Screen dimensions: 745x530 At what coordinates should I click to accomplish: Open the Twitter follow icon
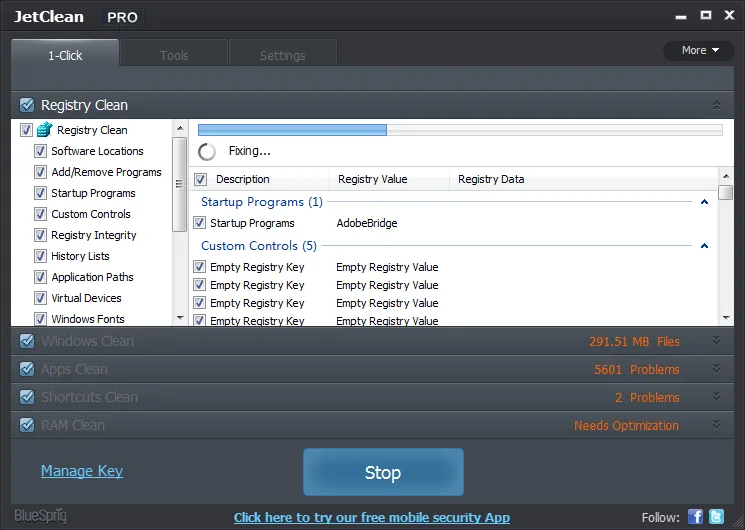(716, 517)
